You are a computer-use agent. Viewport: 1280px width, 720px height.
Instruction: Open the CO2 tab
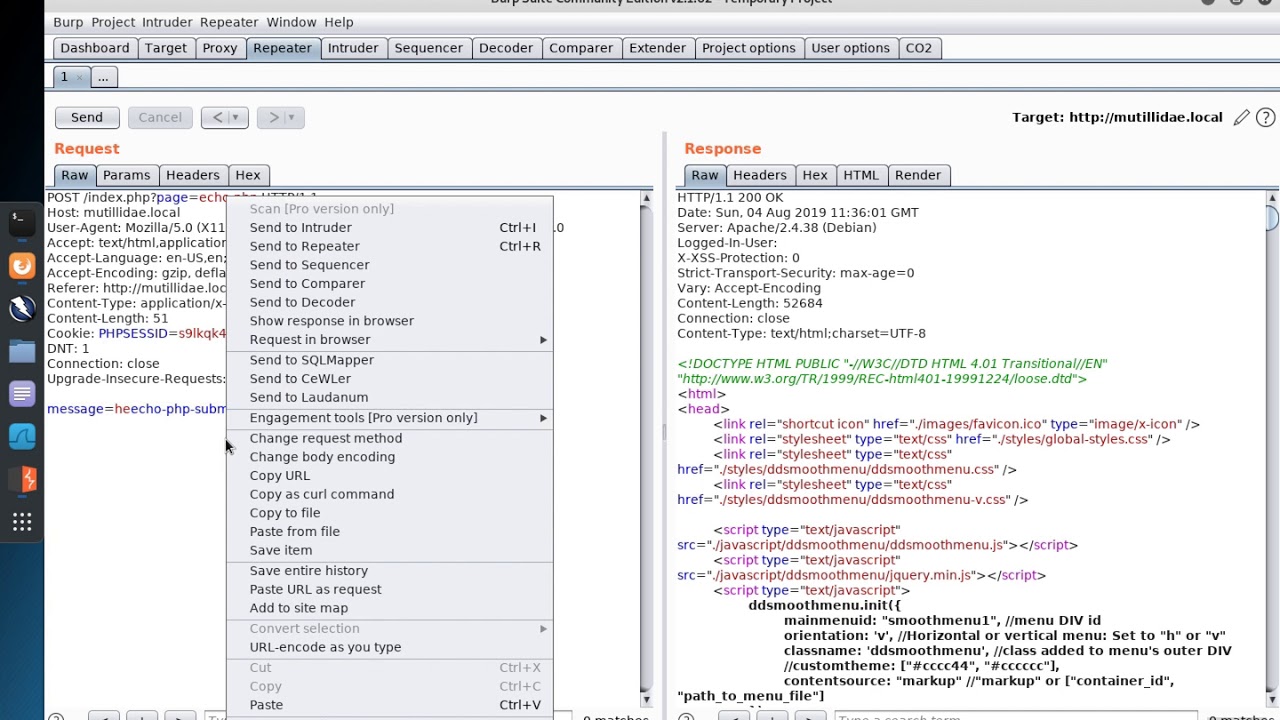tap(918, 48)
